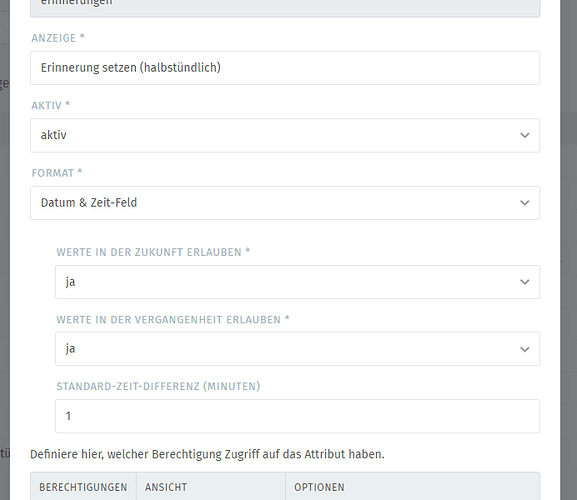
Task: Click the AKTIV field label
Action: click(x=50, y=105)
